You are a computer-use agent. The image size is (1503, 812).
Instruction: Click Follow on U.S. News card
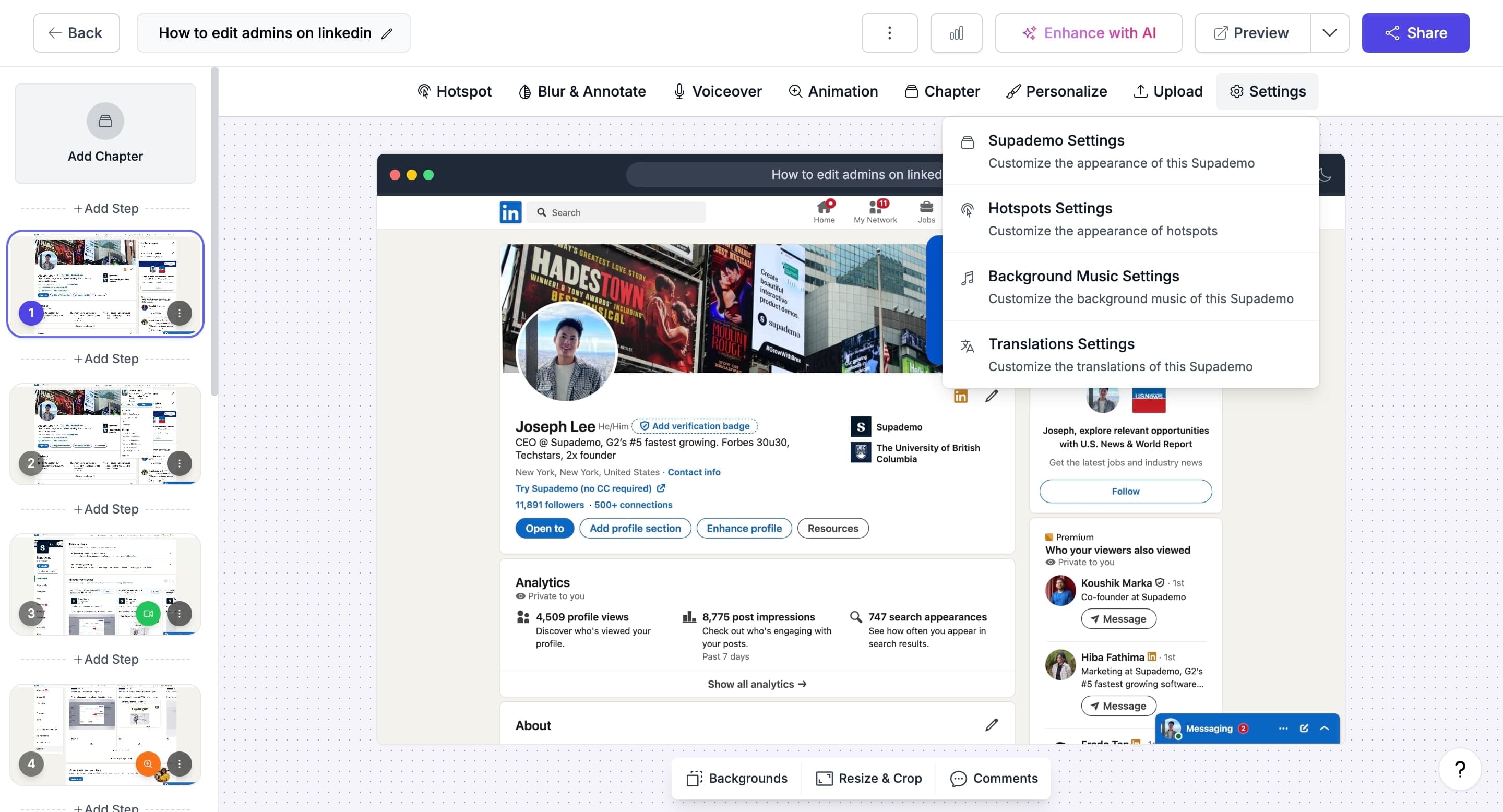pos(1126,491)
